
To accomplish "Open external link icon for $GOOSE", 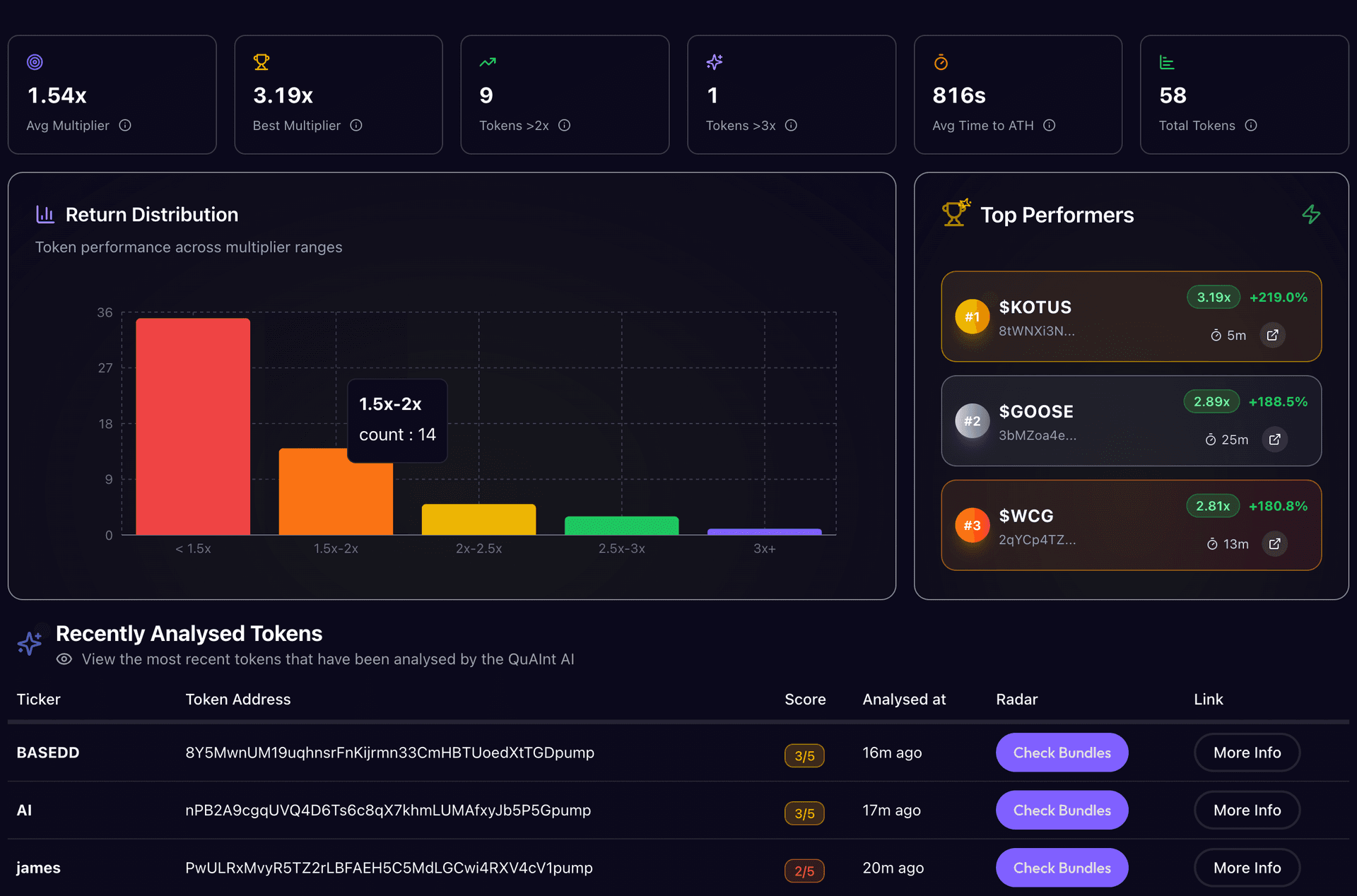I will 1274,440.
